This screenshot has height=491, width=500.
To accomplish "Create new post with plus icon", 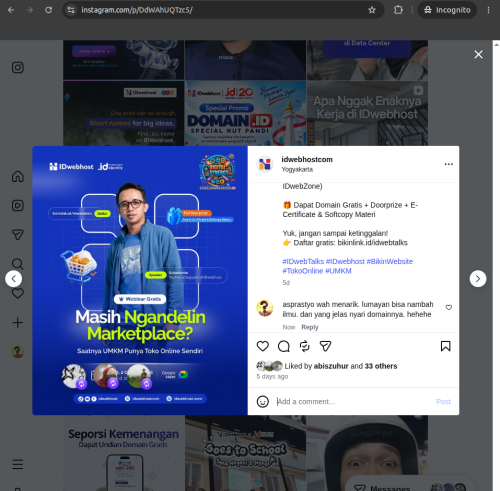I will (18, 323).
